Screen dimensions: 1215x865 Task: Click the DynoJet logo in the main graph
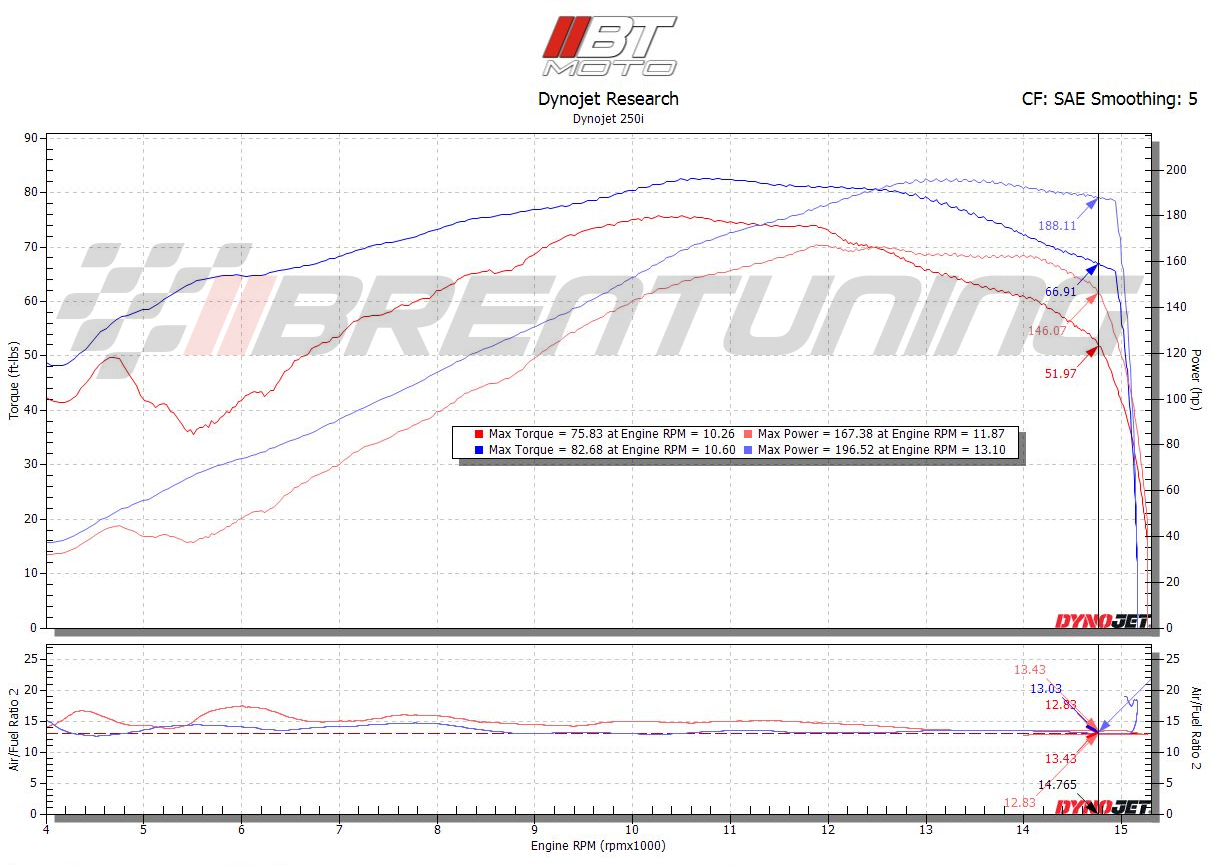coord(1102,621)
